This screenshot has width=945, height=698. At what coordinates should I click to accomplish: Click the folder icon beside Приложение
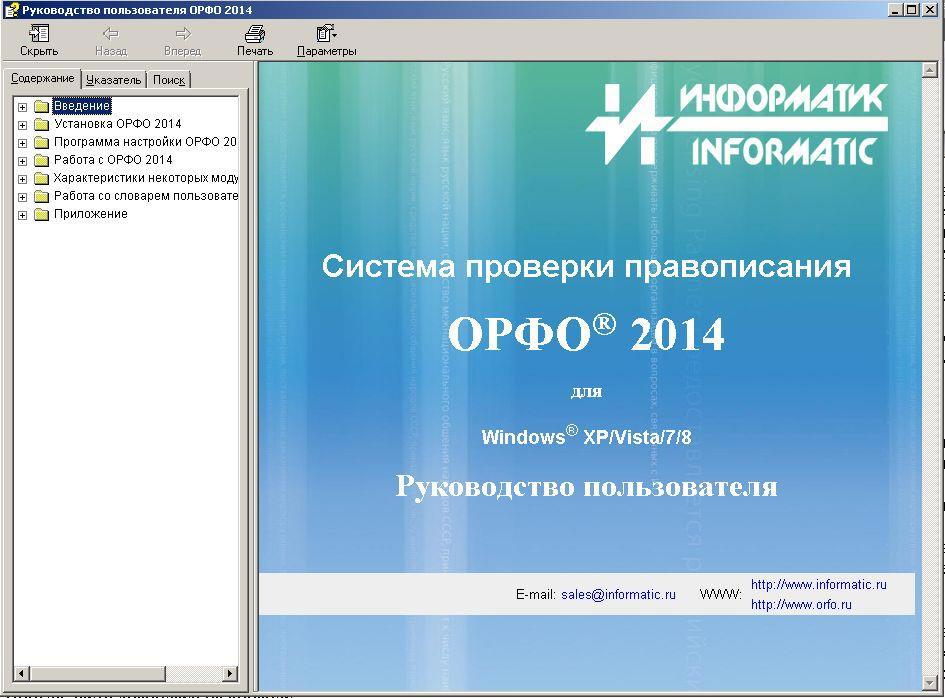coord(41,214)
